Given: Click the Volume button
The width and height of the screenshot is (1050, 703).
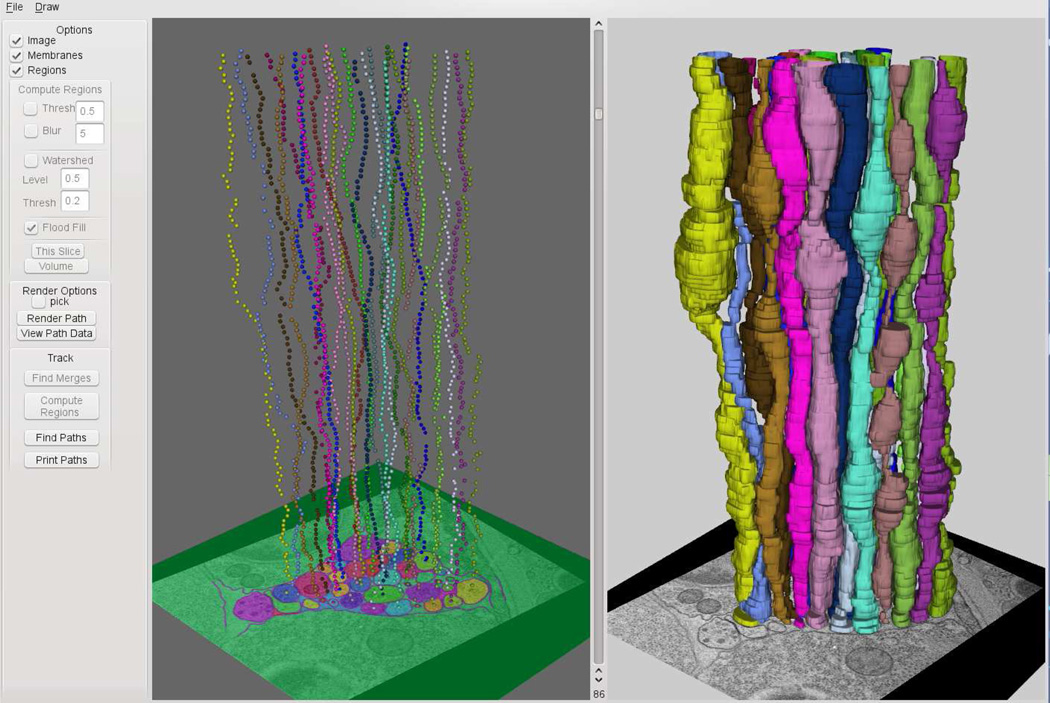Looking at the screenshot, I should click(x=57, y=265).
